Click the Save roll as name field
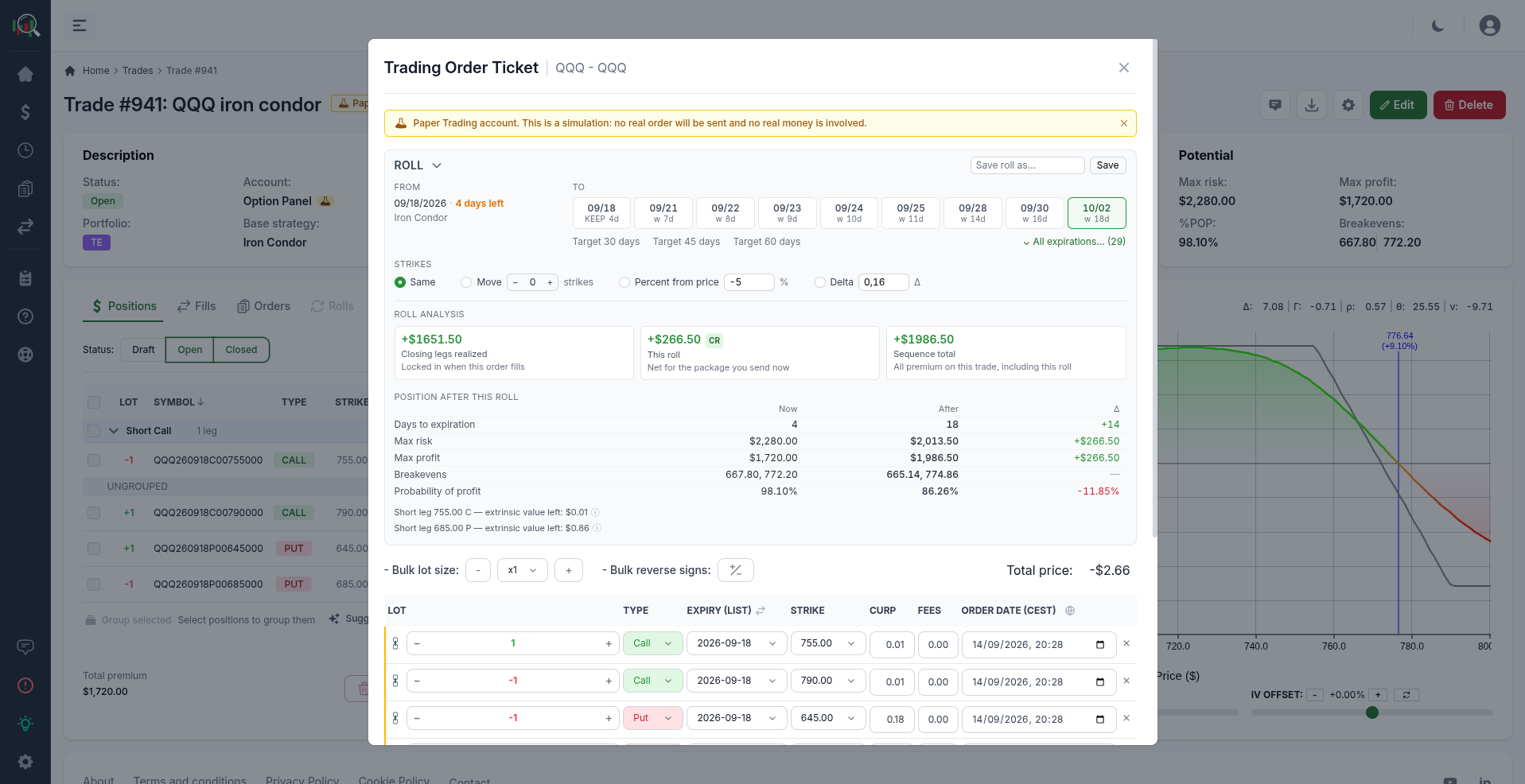The image size is (1525, 784). [1027, 165]
